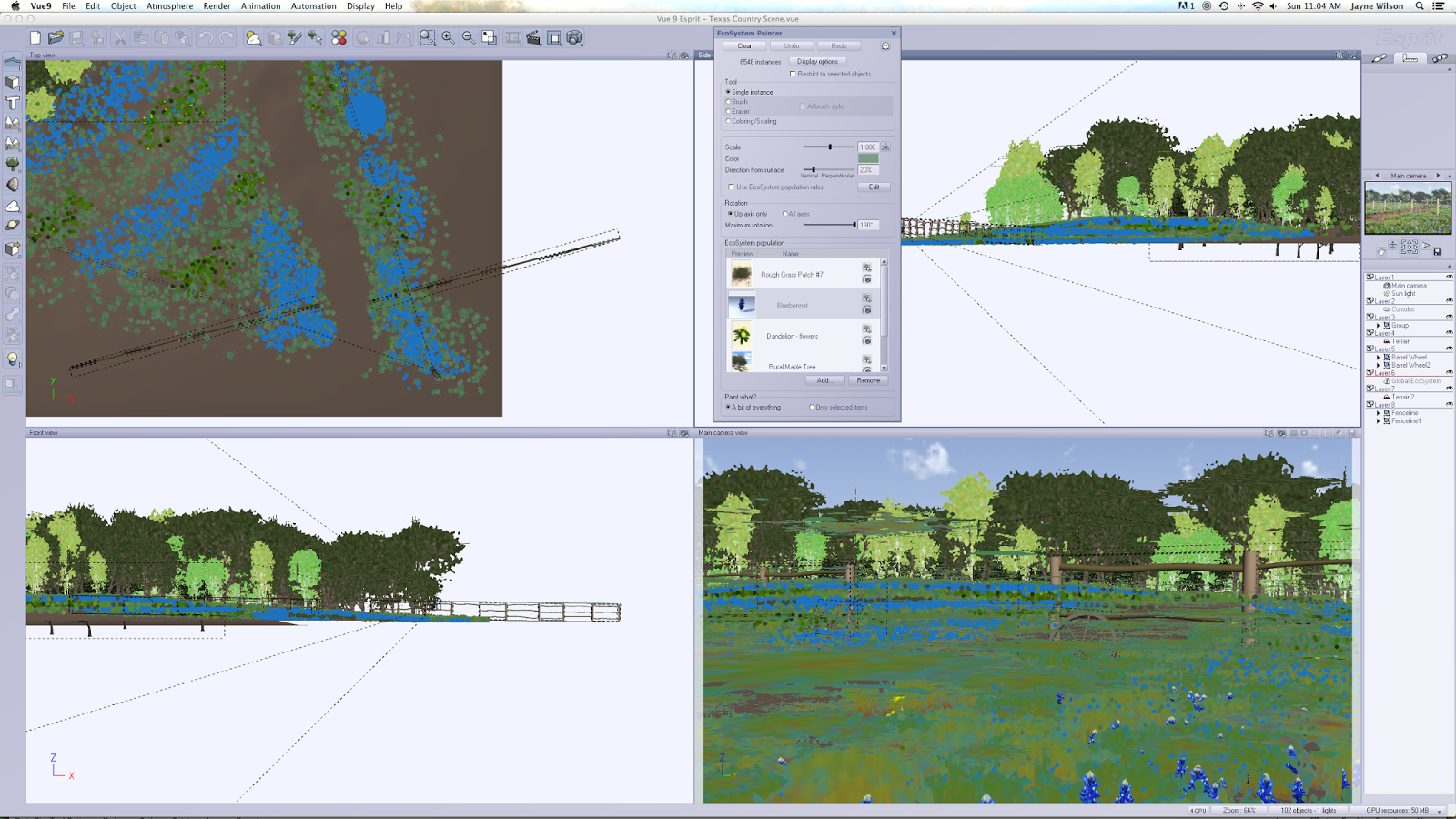Click the Main camera preview thumbnail
The image size is (1456, 819).
[1408, 208]
